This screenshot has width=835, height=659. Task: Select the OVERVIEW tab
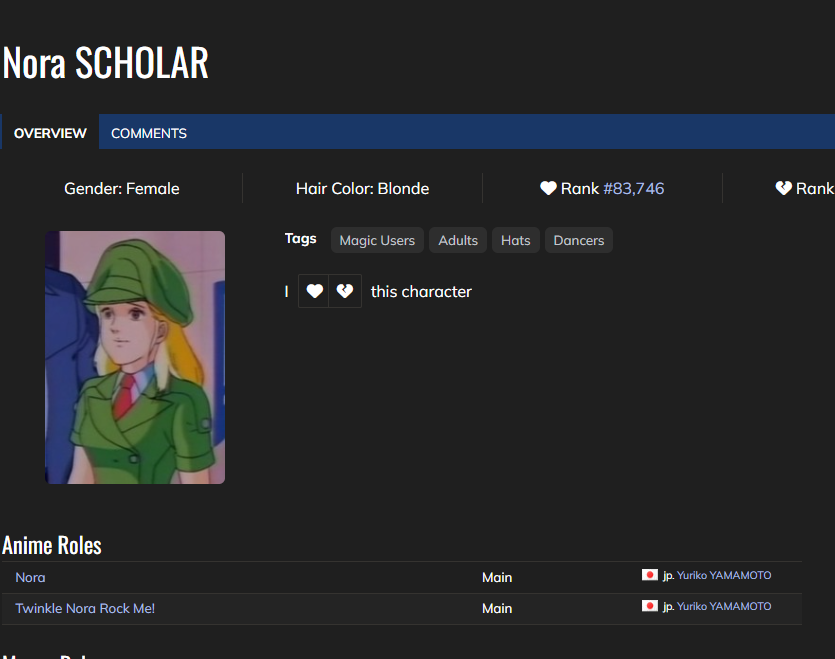point(50,133)
